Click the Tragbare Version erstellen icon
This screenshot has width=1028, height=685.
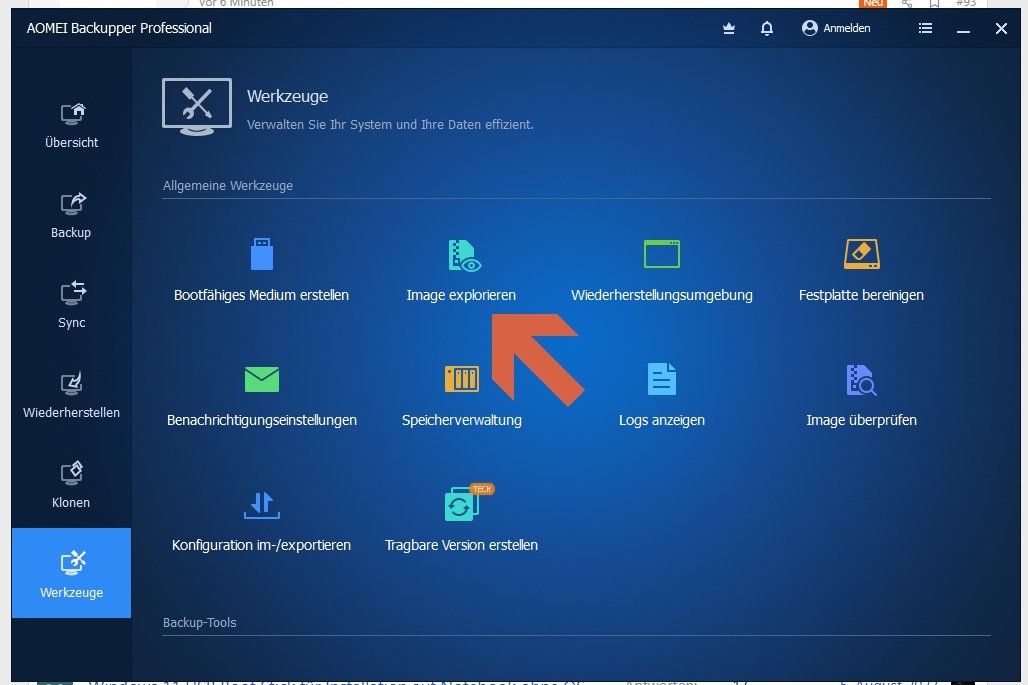coord(462,506)
